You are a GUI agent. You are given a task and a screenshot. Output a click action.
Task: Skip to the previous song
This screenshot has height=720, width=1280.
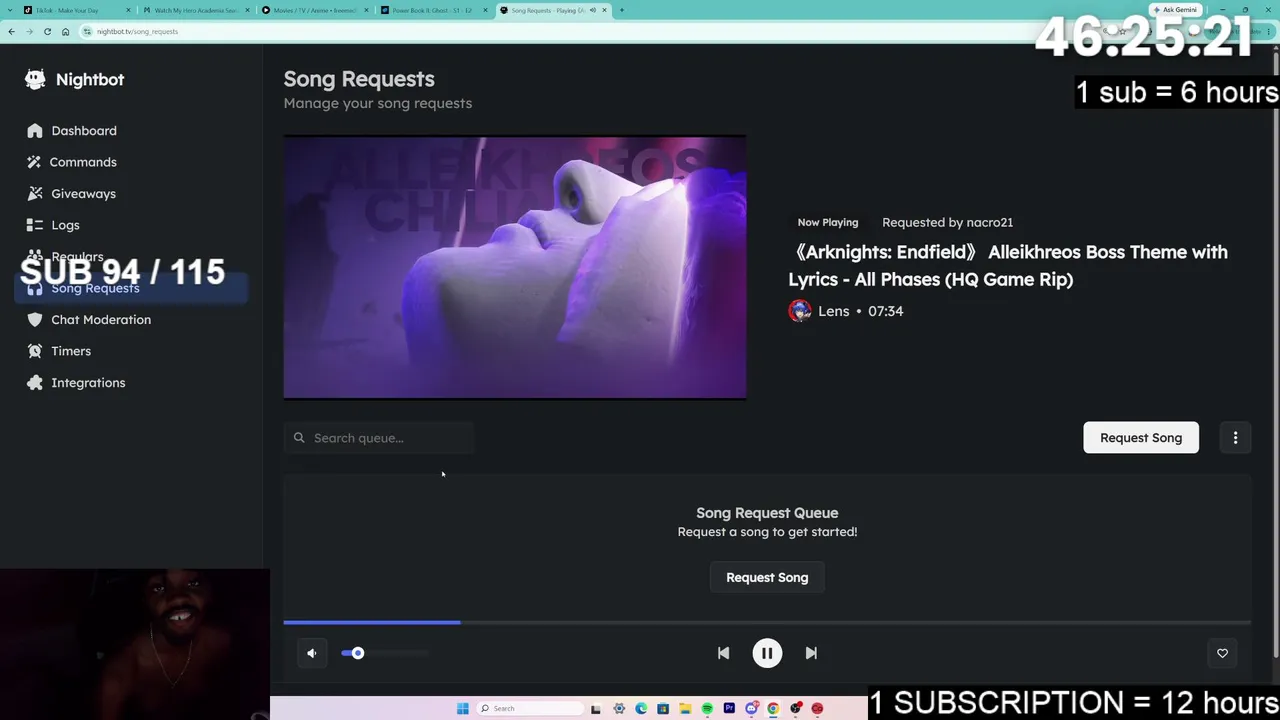click(723, 653)
